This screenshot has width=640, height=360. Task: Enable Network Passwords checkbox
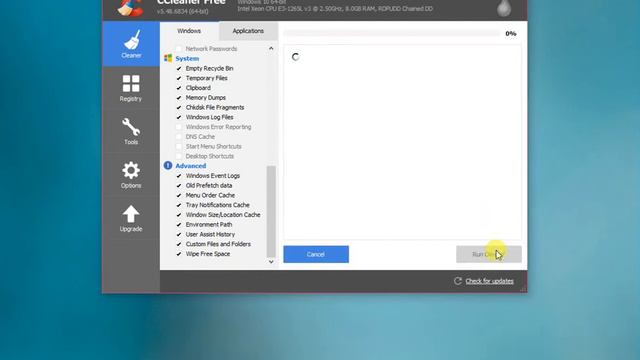(179, 49)
